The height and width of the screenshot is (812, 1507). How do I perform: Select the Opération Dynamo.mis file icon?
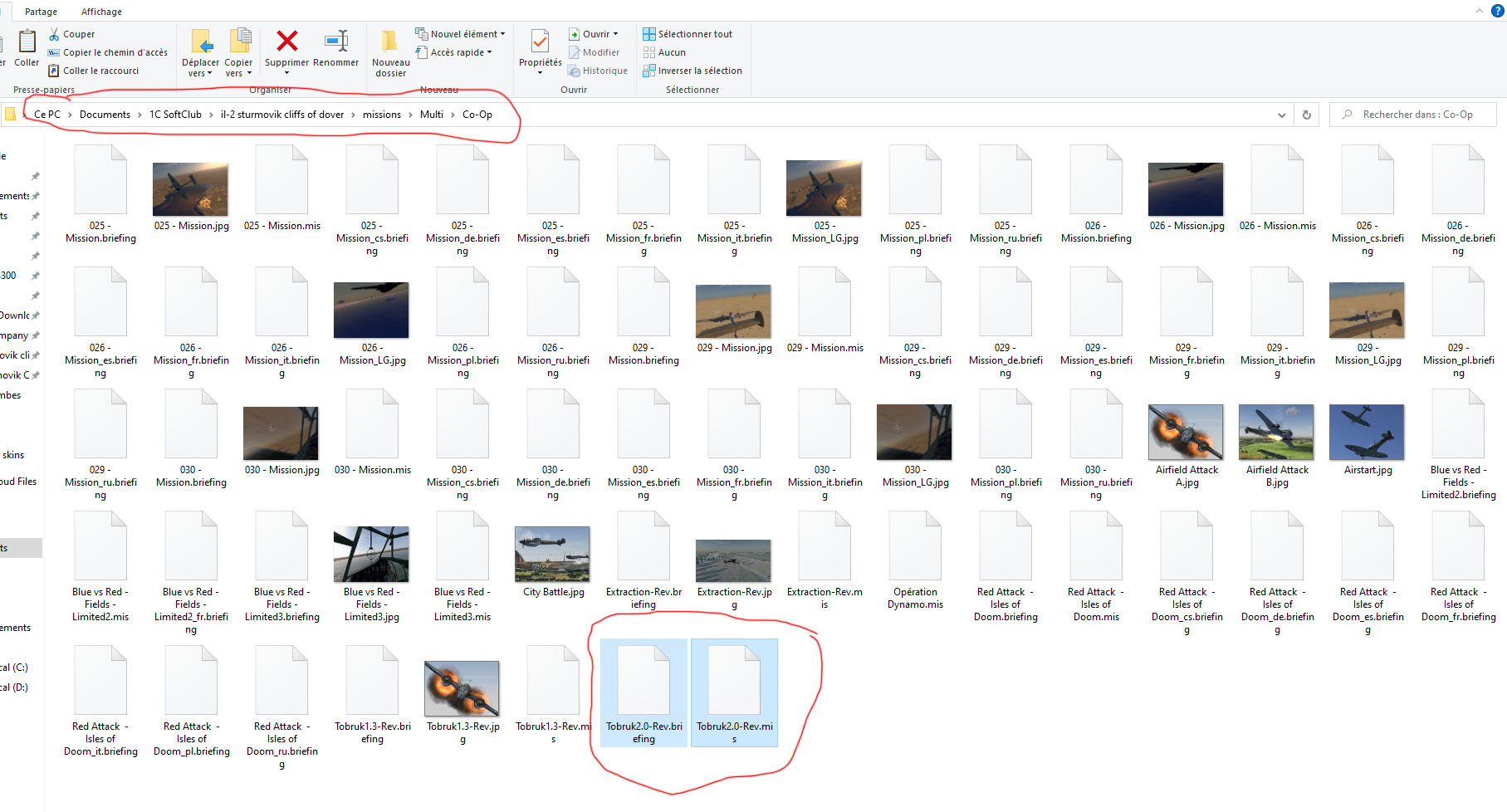tap(915, 547)
